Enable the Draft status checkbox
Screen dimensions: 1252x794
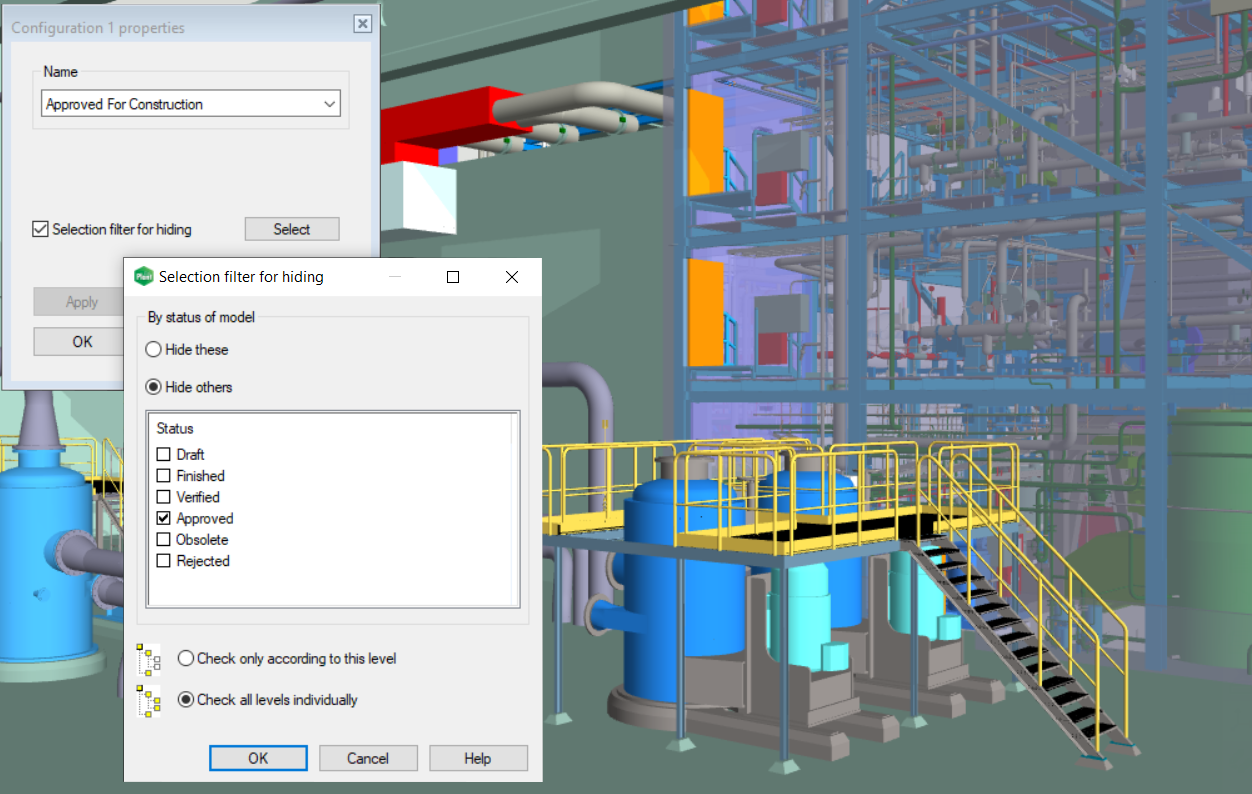click(164, 455)
